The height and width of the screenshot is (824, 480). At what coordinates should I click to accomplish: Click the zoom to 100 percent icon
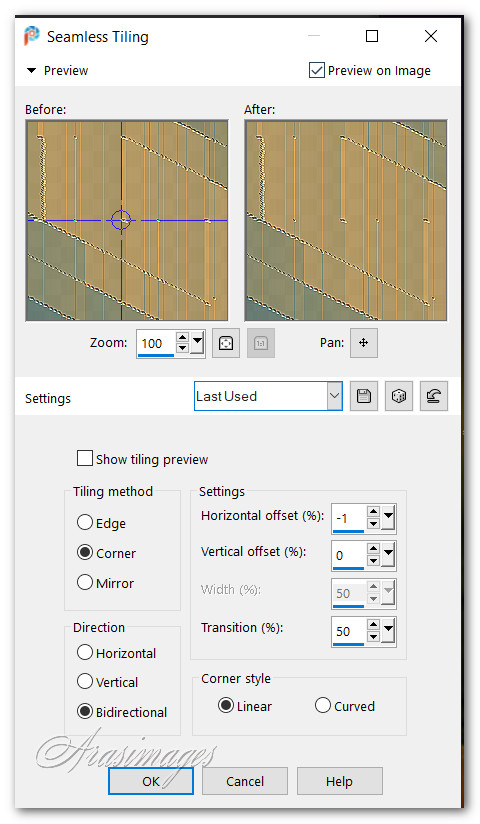pyautogui.click(x=261, y=343)
